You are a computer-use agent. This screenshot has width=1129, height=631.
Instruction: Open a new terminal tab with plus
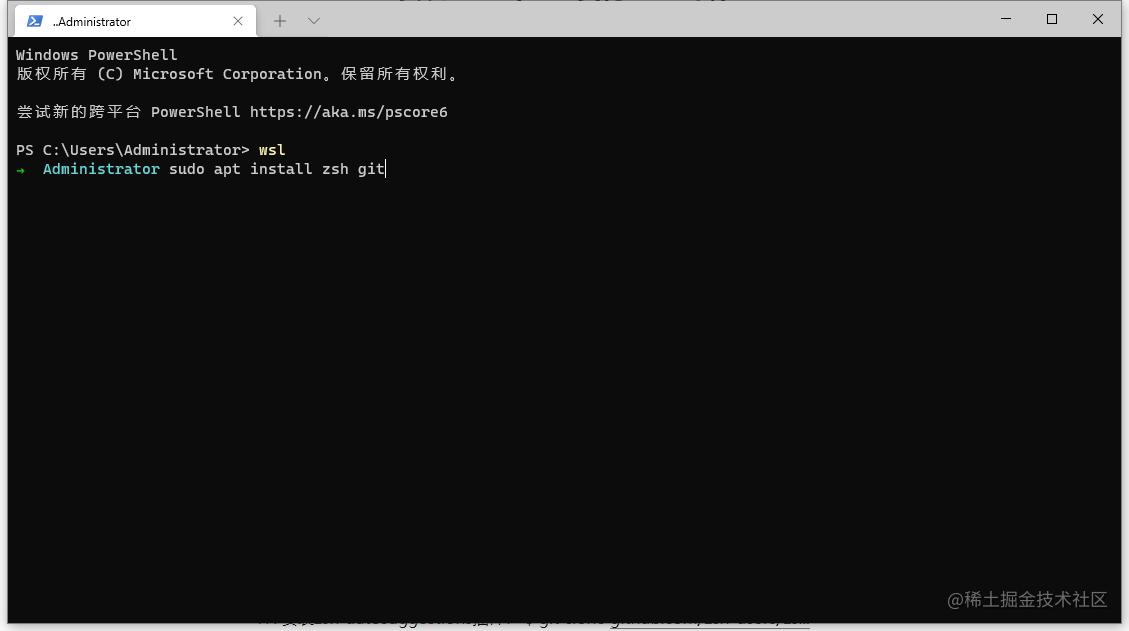click(x=280, y=21)
